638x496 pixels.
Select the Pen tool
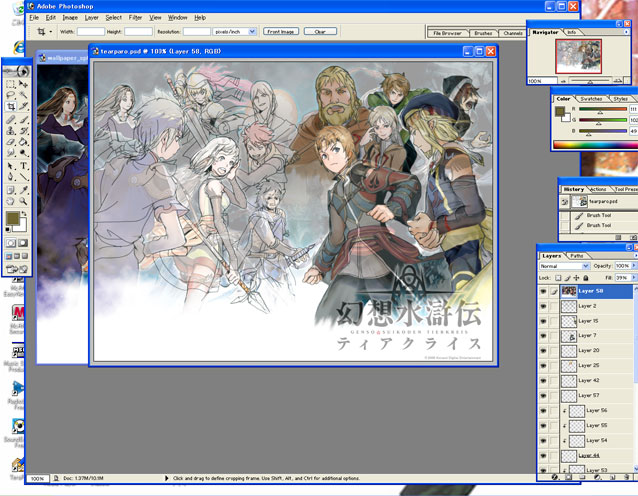(11, 177)
